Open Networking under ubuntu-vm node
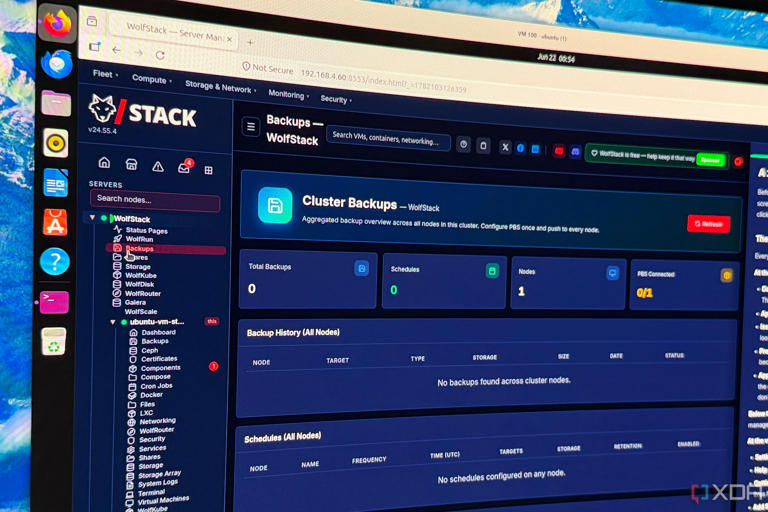Image resolution: width=768 pixels, height=512 pixels. click(157, 421)
